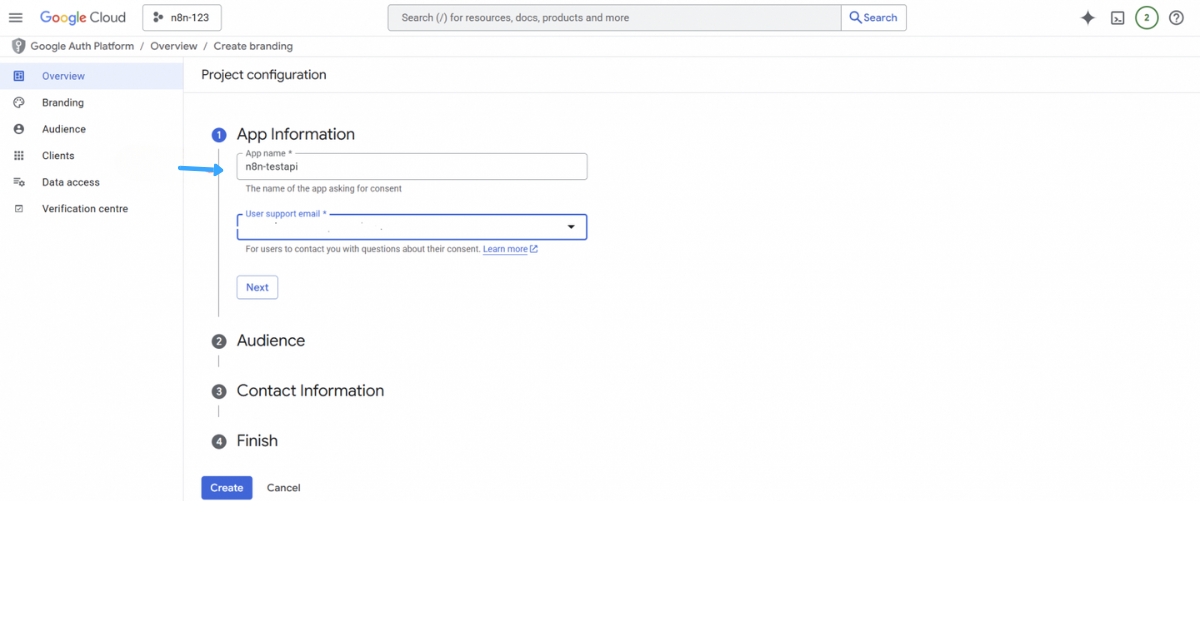The width and height of the screenshot is (1200, 630).
Task: Select the Audience person icon in sidebar
Action: tap(18, 128)
